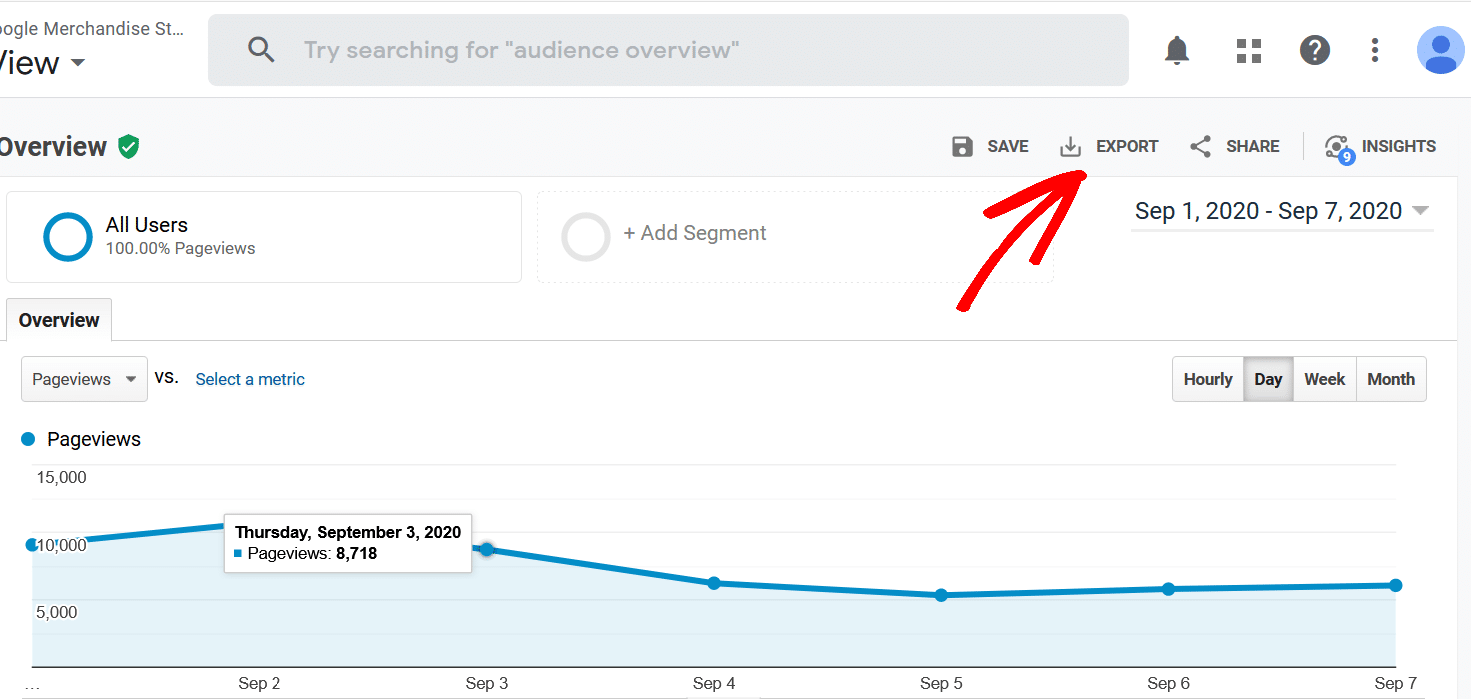This screenshot has width=1471, height=699.
Task: Click the Save floppy disk icon
Action: 962,147
